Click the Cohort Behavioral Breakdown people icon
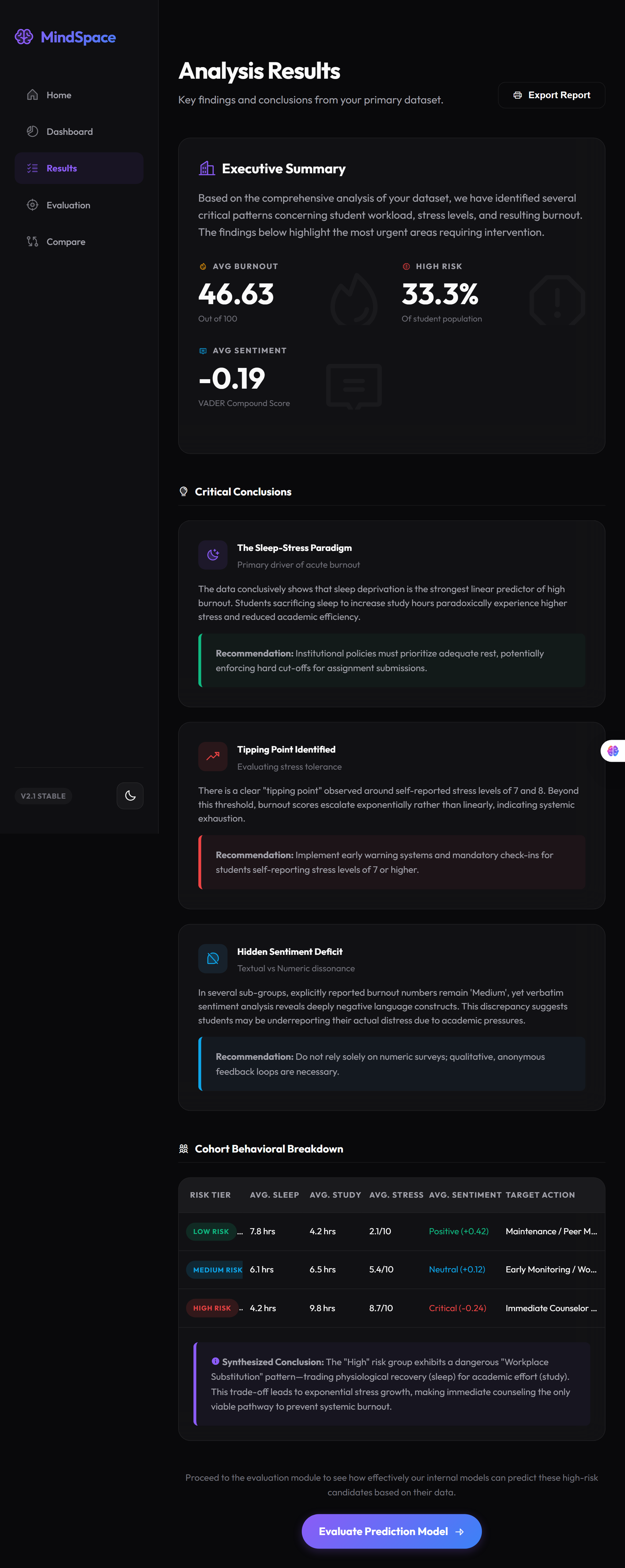This screenshot has width=625, height=1568. 183,1149
